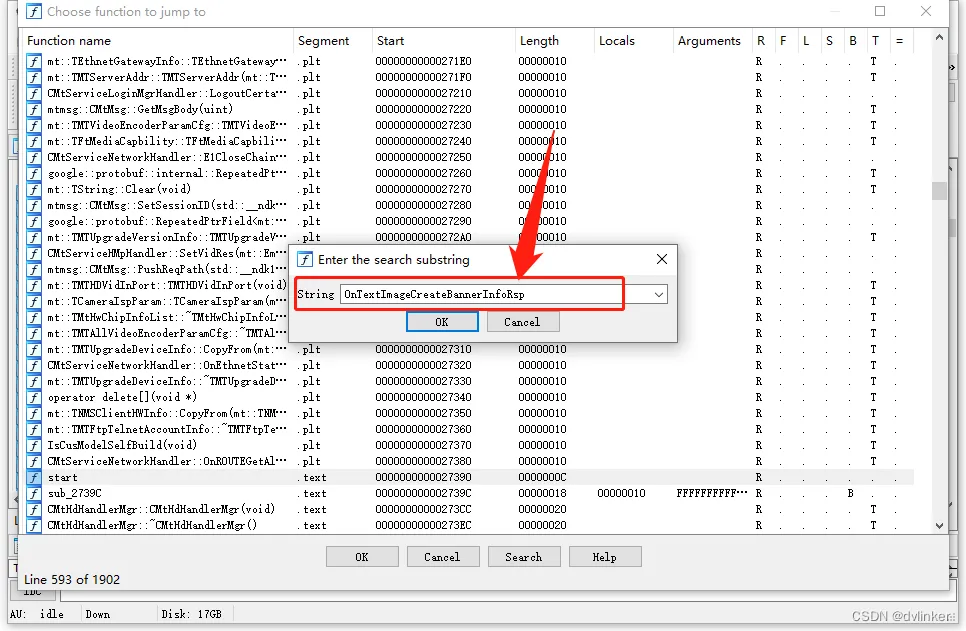Click function icon of mt::TMTUpgradeVersionInfo row
This screenshot has width=966, height=631.
coord(34,238)
